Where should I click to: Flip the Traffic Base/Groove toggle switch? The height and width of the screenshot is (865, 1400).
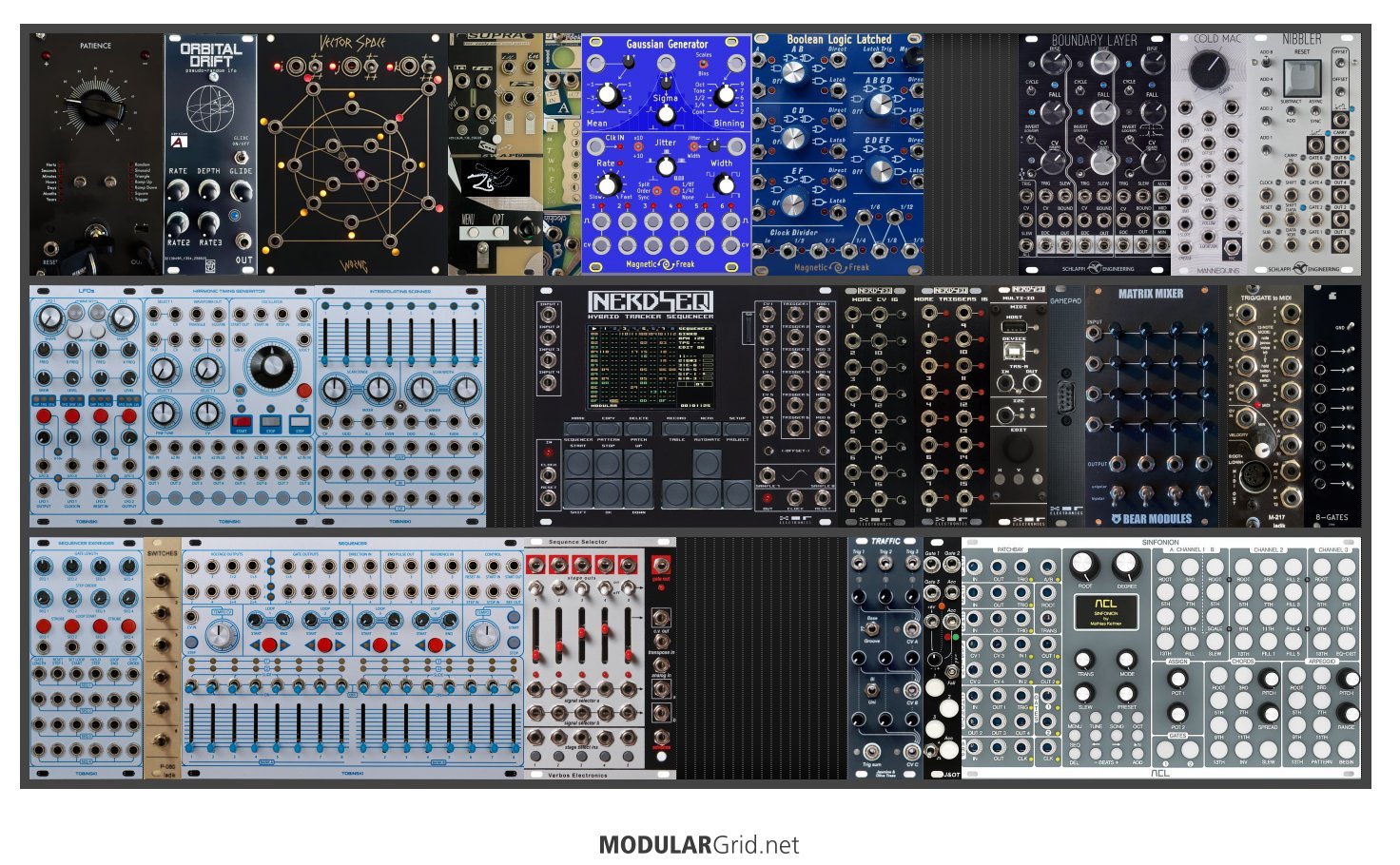pos(872,628)
